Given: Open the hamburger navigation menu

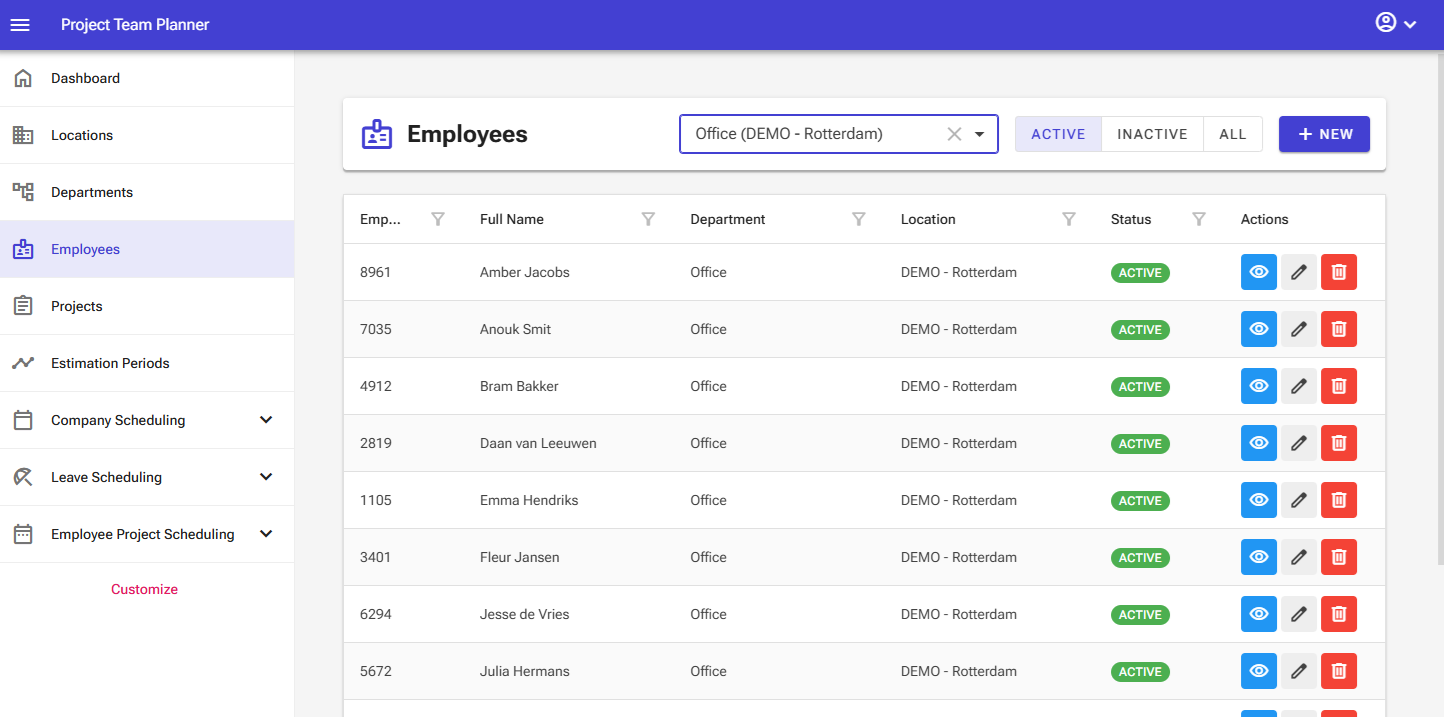Looking at the screenshot, I should click(20, 24).
